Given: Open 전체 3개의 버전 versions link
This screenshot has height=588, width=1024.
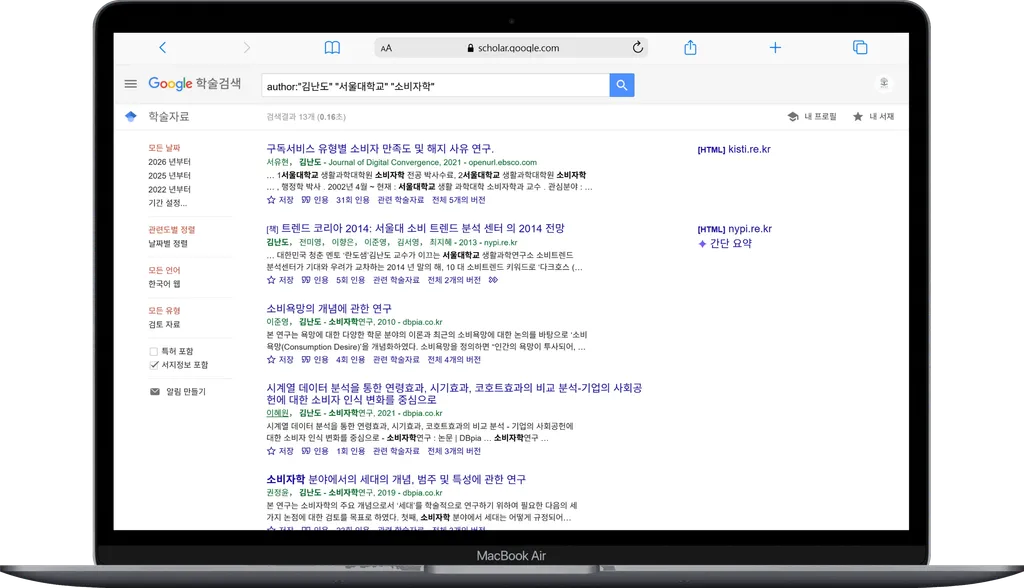Looking at the screenshot, I should pos(454,451).
